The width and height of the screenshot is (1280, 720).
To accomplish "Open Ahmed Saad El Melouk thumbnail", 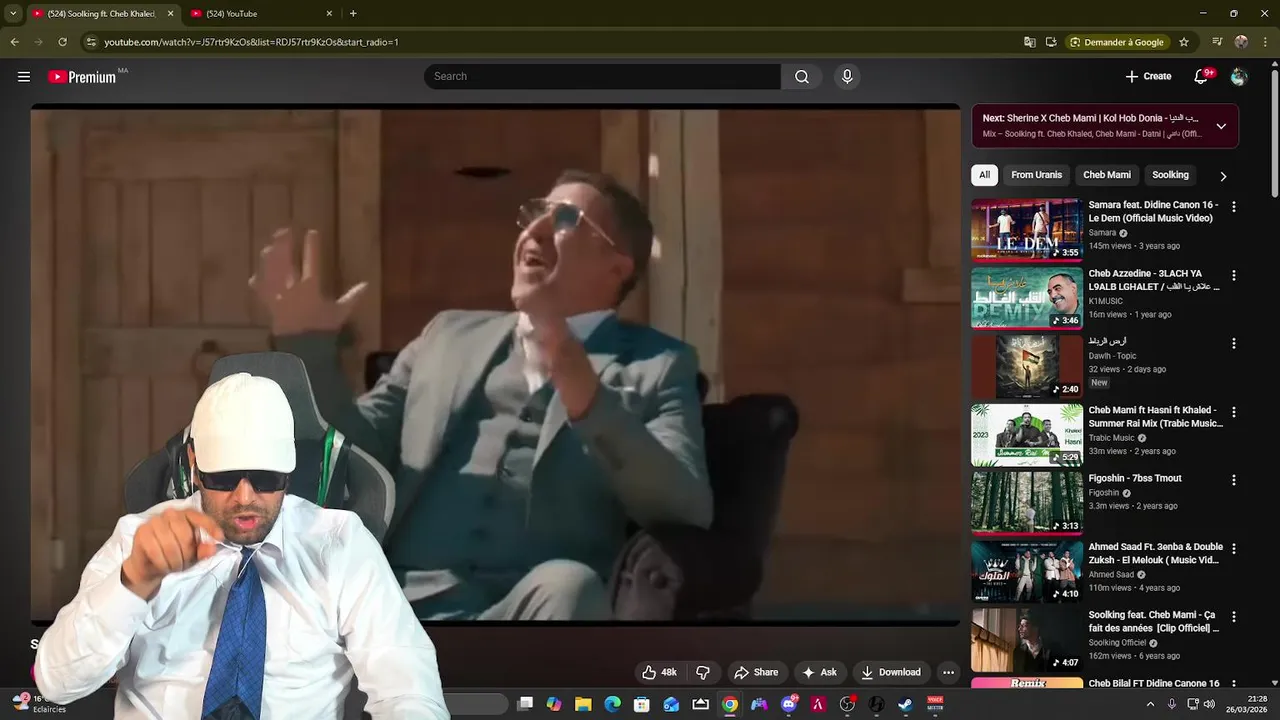I will point(1027,571).
